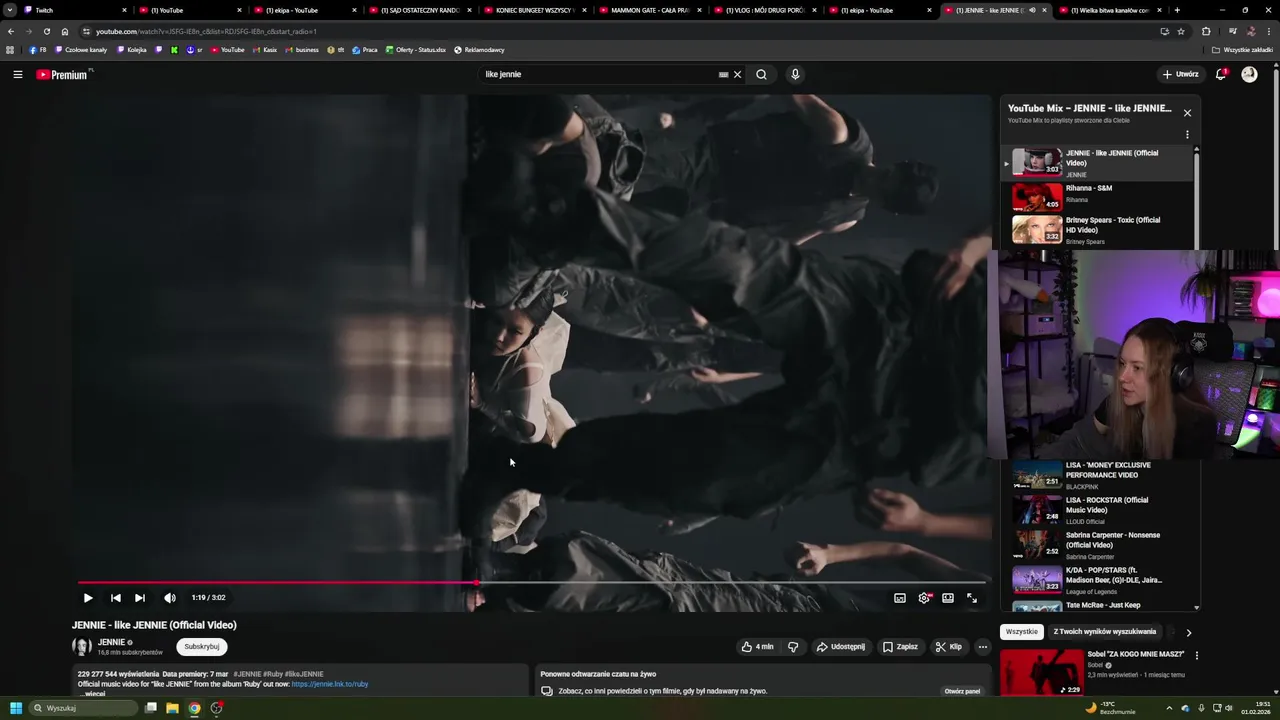Switch to the KONIEC BUNGEE browser tab
Viewport: 1280px width, 720px height.
click(x=535, y=10)
